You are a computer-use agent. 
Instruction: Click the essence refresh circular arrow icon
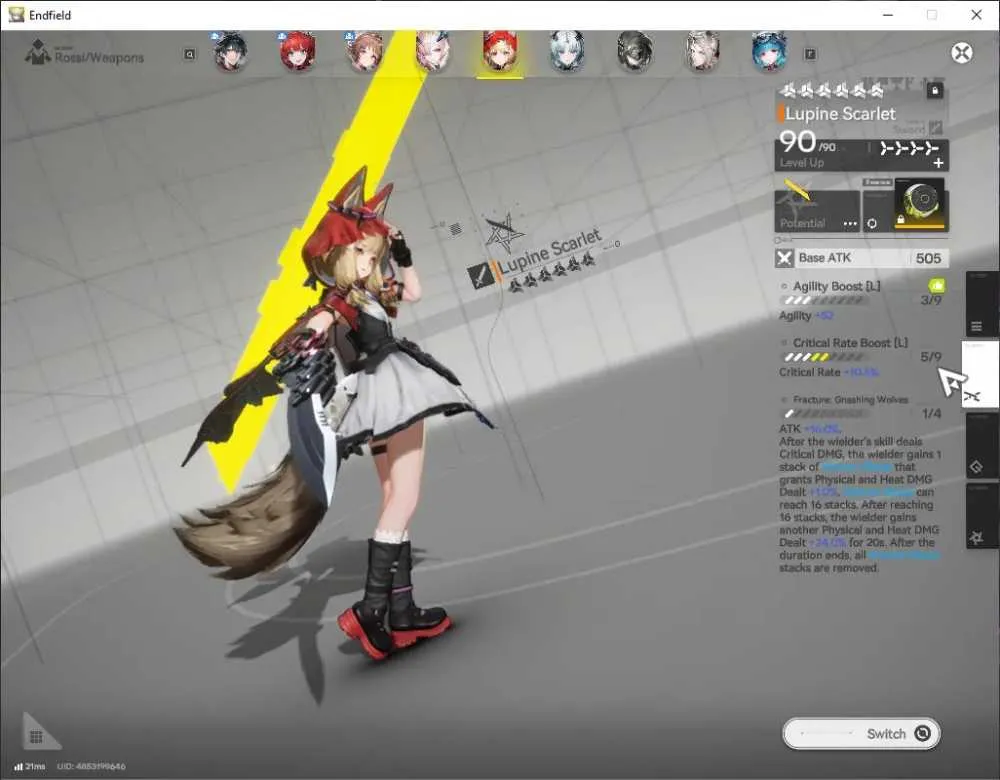tap(872, 223)
